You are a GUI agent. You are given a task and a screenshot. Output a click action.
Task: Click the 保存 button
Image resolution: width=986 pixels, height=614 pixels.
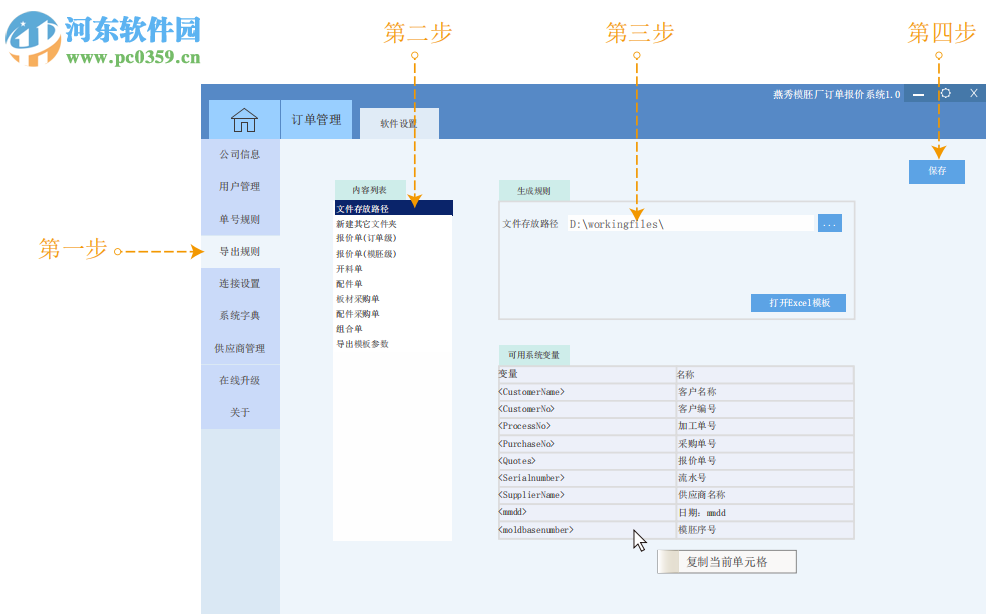coord(936,171)
